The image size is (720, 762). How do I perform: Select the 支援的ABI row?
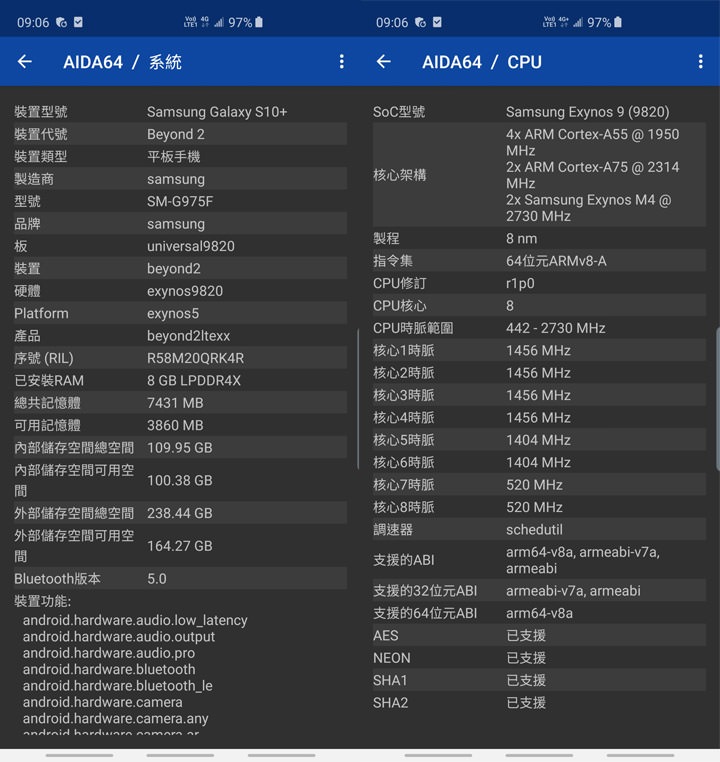coord(539,559)
